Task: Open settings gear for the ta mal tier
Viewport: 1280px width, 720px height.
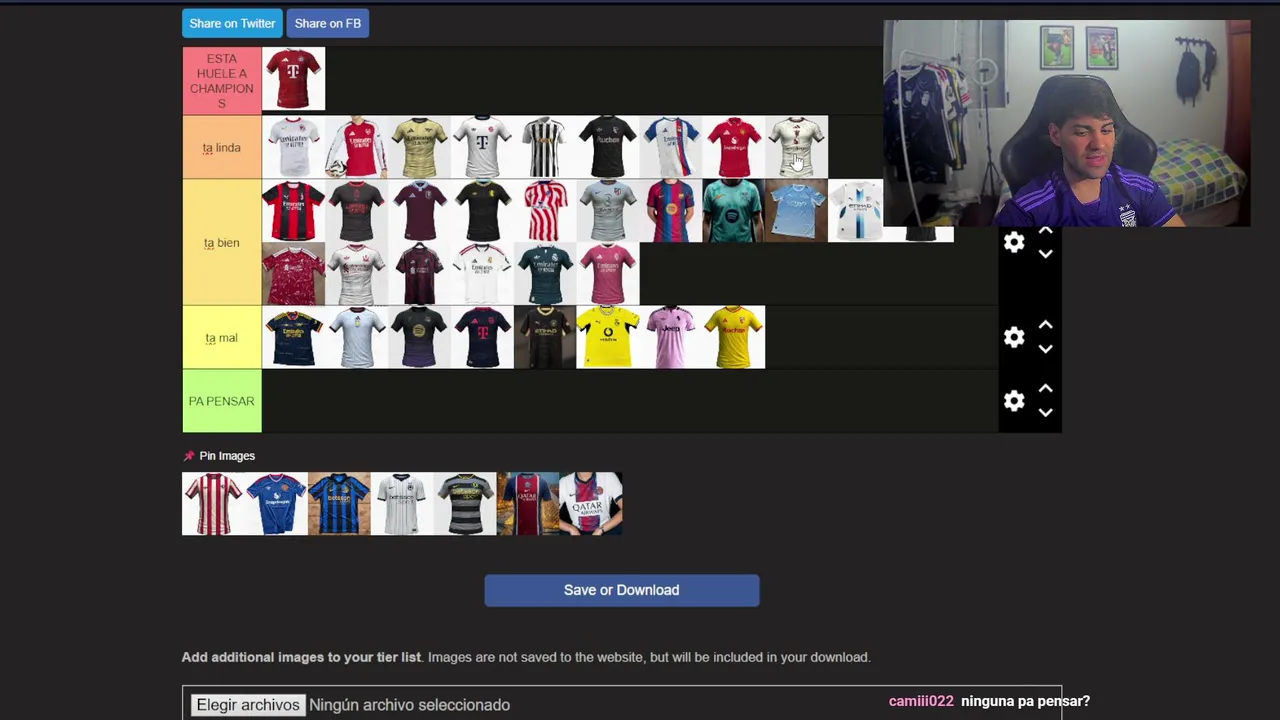Action: coord(1014,338)
